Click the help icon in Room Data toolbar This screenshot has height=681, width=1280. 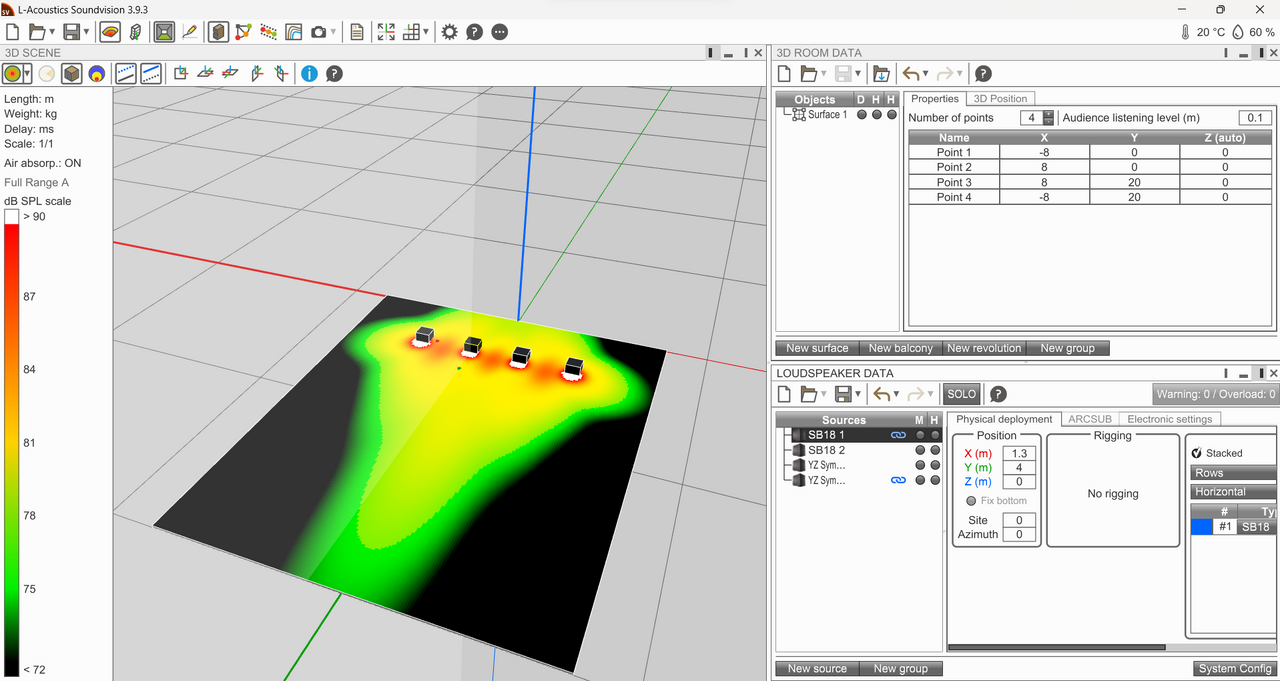[x=983, y=73]
